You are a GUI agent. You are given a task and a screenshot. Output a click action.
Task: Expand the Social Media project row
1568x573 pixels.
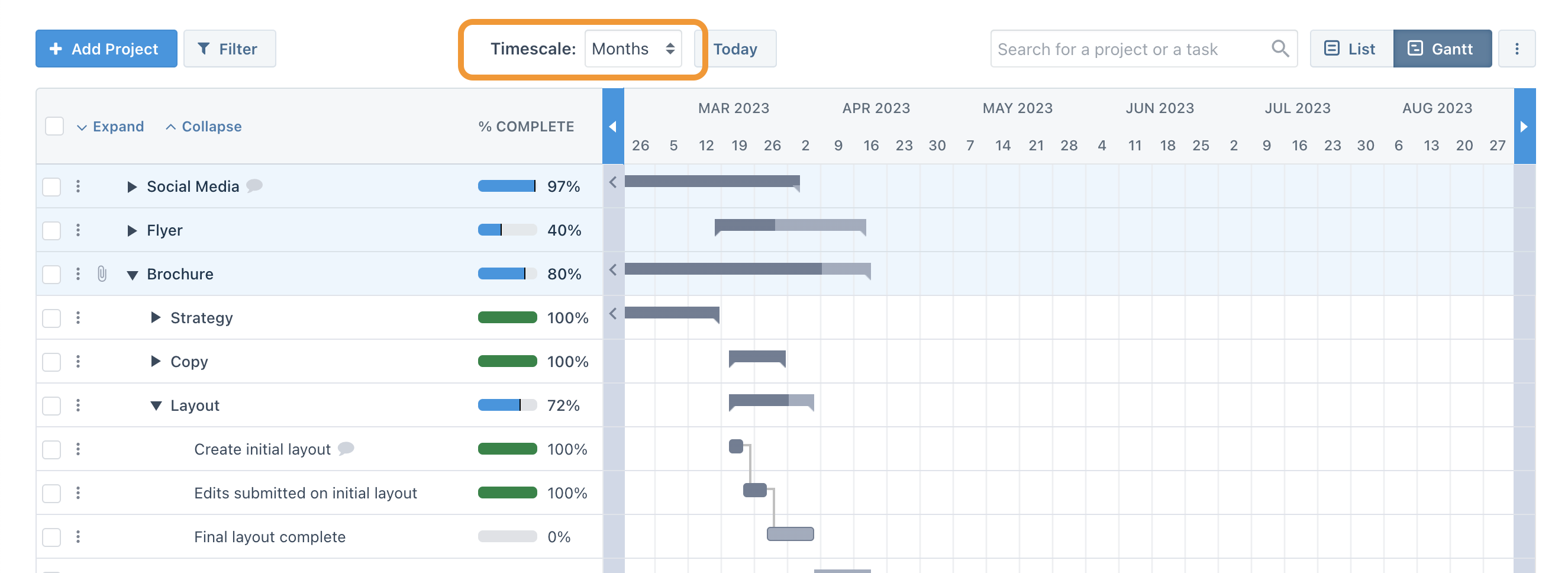point(132,186)
